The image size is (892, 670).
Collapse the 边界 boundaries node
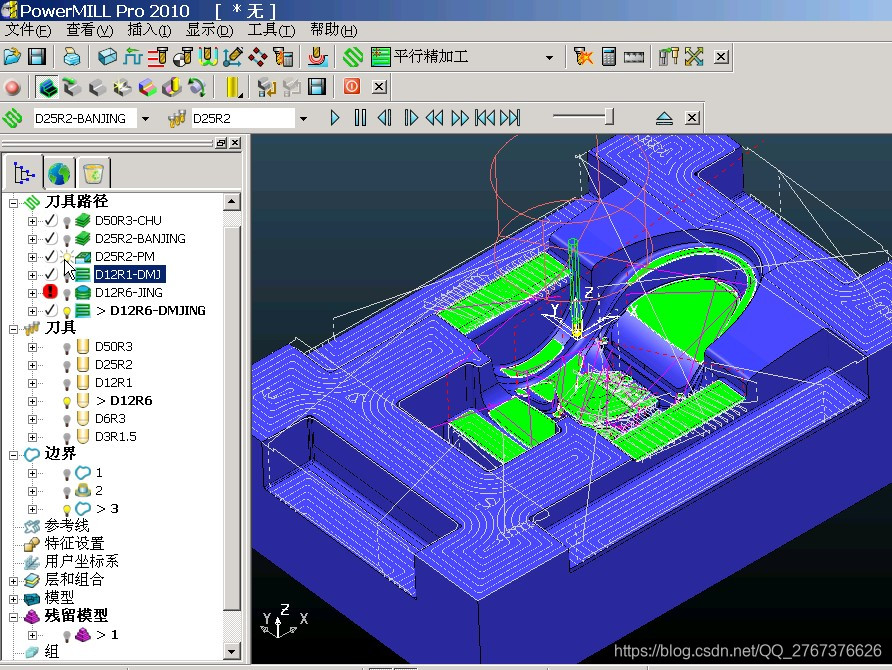pos(14,455)
